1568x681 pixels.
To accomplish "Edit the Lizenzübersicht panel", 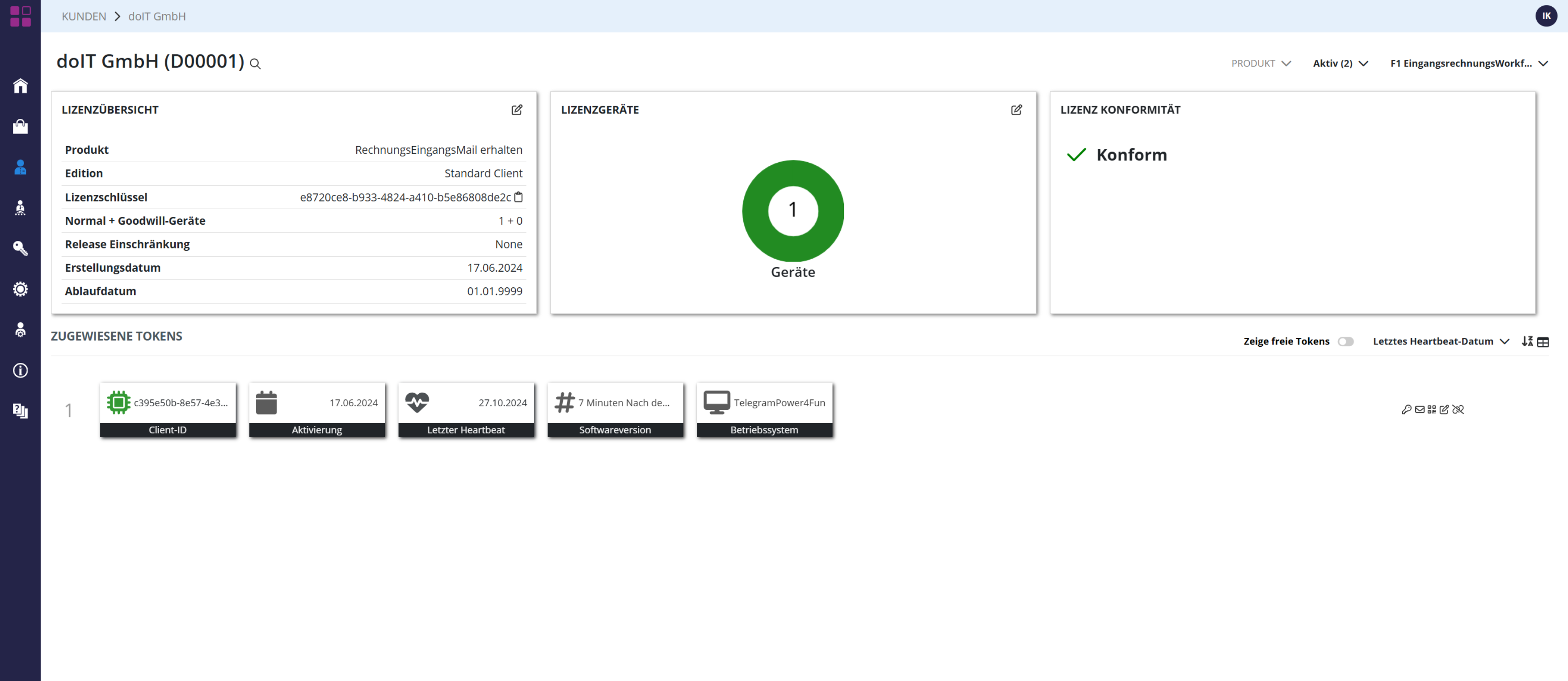I will pyautogui.click(x=517, y=110).
